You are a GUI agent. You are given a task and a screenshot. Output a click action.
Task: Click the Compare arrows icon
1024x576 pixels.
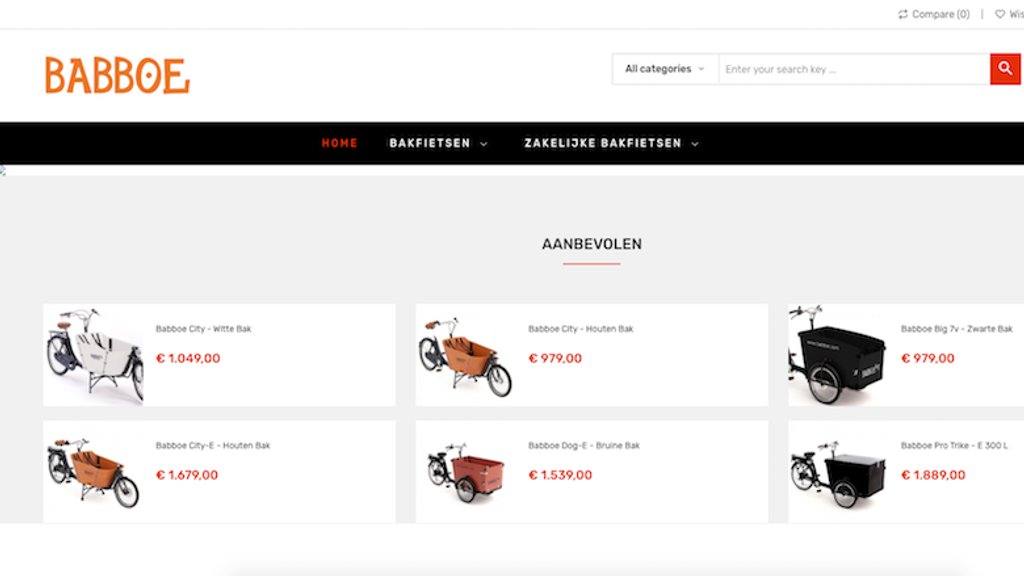pyautogui.click(x=903, y=14)
